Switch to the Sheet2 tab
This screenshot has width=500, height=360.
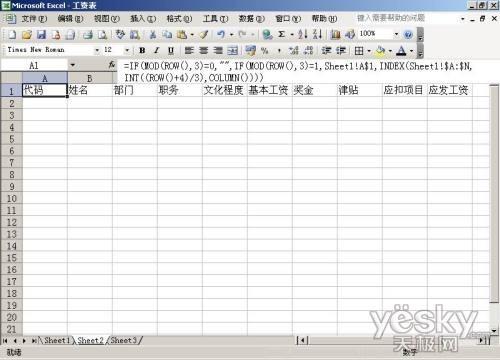(x=90, y=340)
